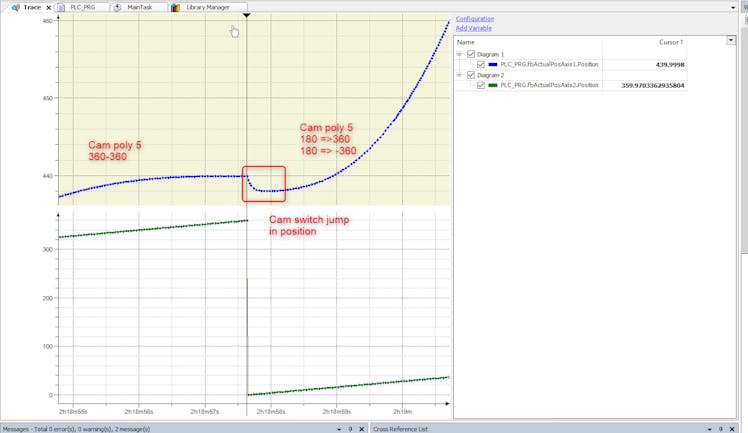Collapse the Diagram 1 tree node
The image size is (748, 433).
(x=460, y=54)
